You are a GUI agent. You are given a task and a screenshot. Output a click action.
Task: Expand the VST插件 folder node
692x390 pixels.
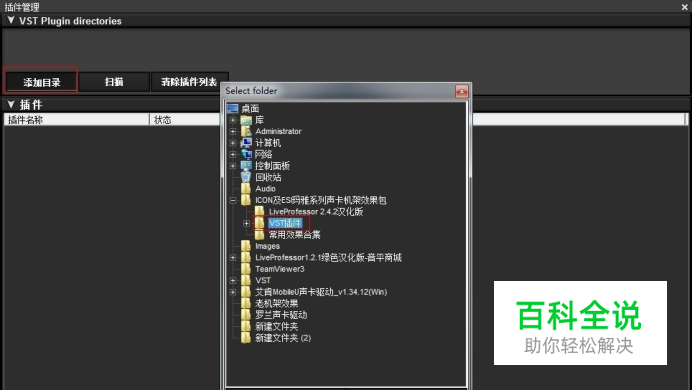coord(247,223)
